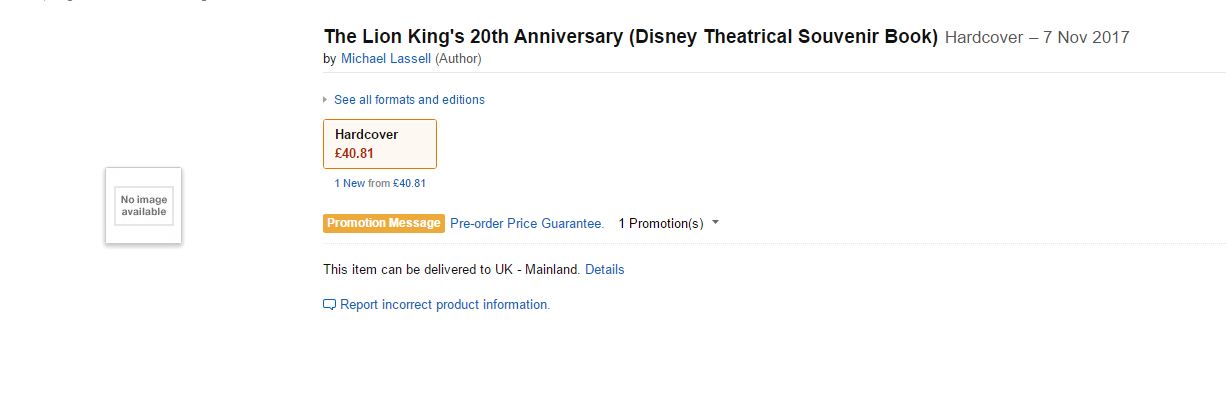Click the Hardcover – 7 Nov 2017 subtitle
This screenshot has height=396, width=1226.
1037,38
